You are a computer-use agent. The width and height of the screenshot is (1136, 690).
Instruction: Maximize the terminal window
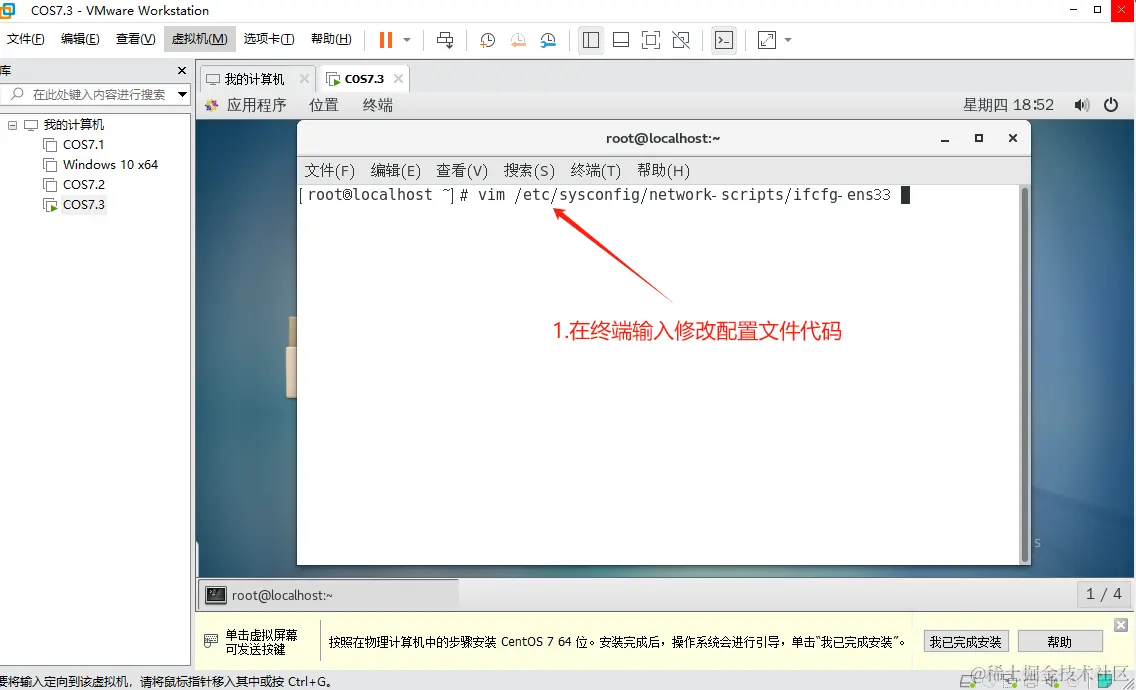[979, 138]
